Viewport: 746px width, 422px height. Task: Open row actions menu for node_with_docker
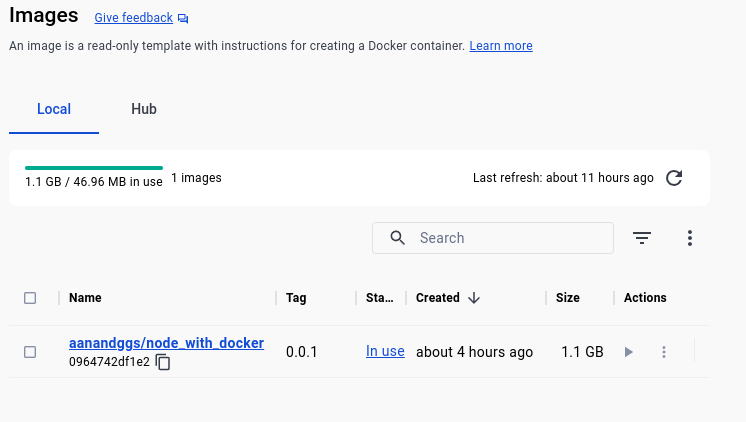(x=664, y=352)
